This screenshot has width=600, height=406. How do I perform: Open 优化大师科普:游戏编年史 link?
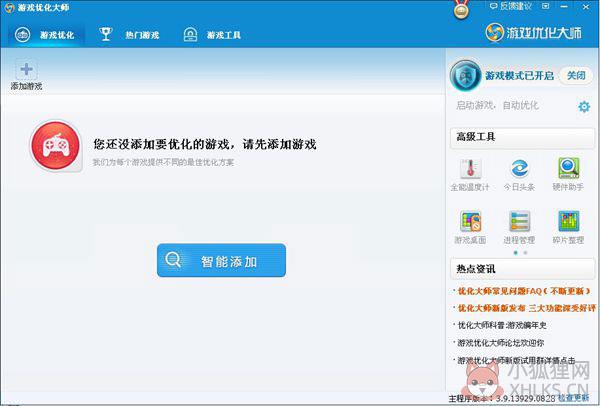[500, 325]
